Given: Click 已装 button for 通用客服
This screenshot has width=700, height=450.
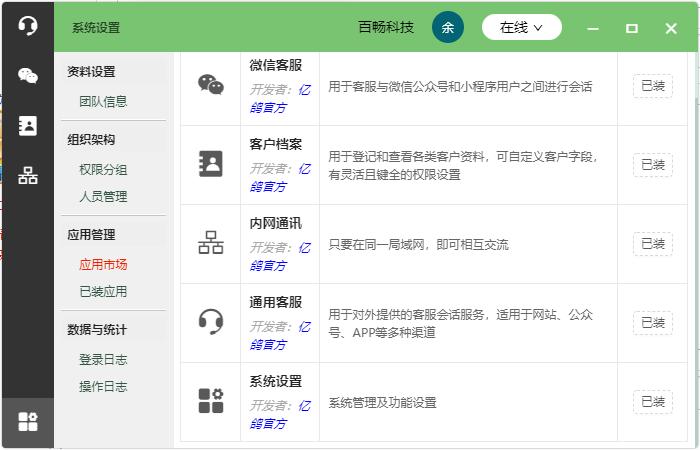Looking at the screenshot, I should [x=653, y=323].
